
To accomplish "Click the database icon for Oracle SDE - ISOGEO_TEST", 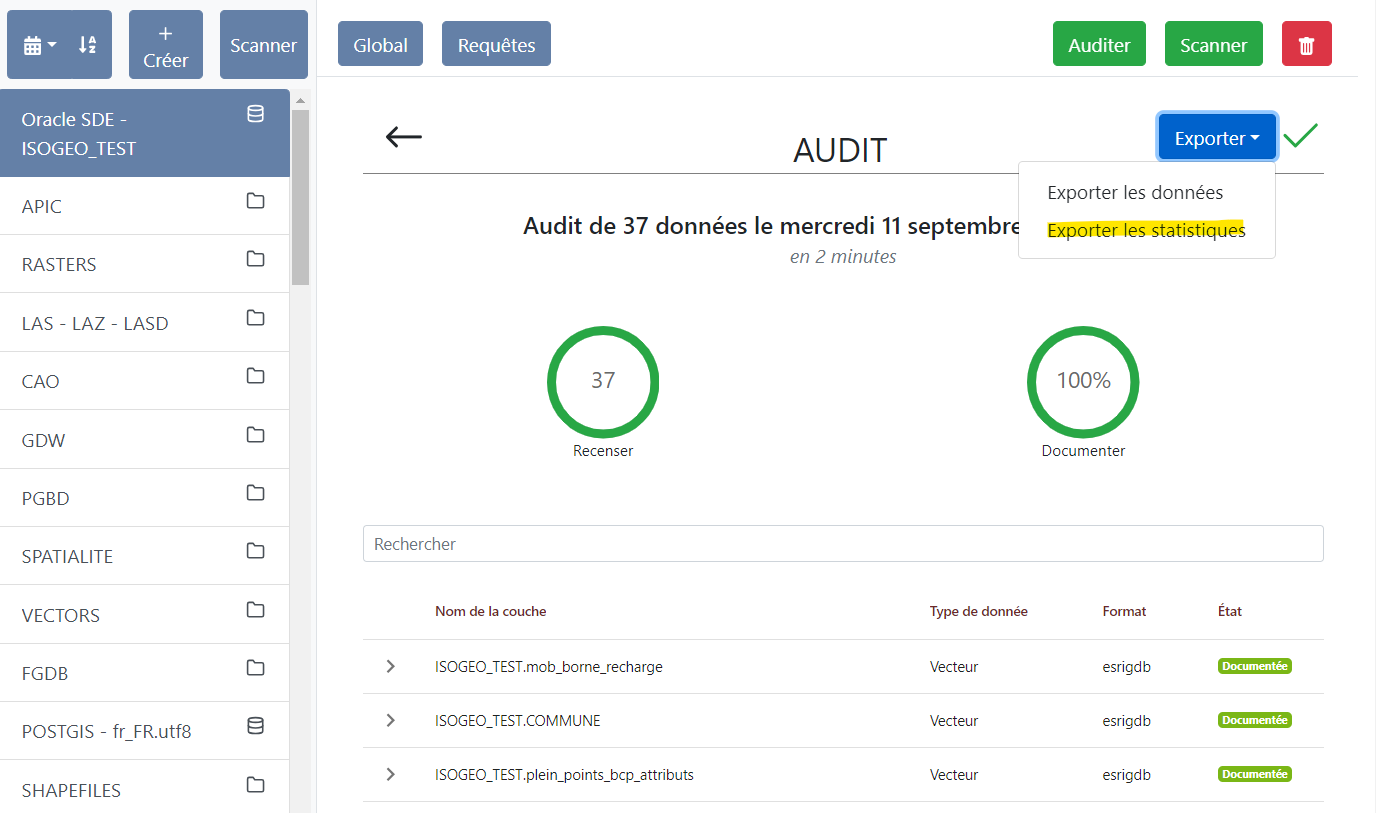I will pyautogui.click(x=255, y=114).
